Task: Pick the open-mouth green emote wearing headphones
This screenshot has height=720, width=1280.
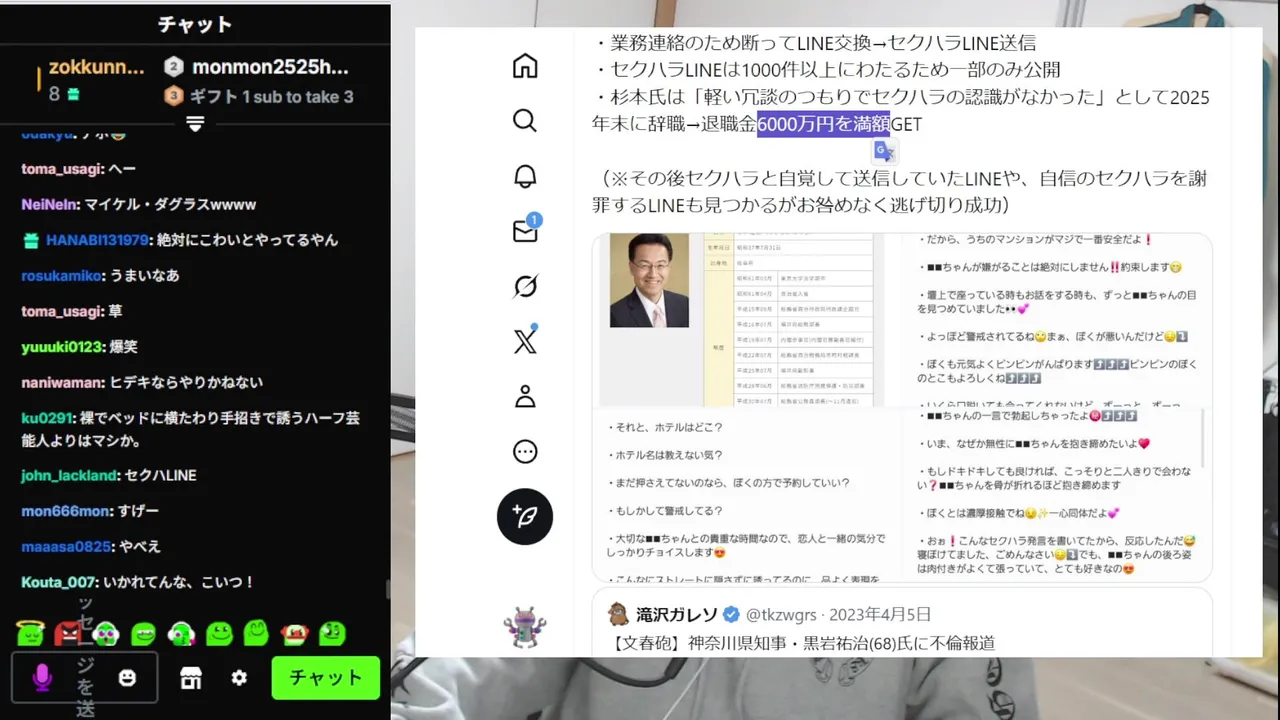Action: click(106, 633)
